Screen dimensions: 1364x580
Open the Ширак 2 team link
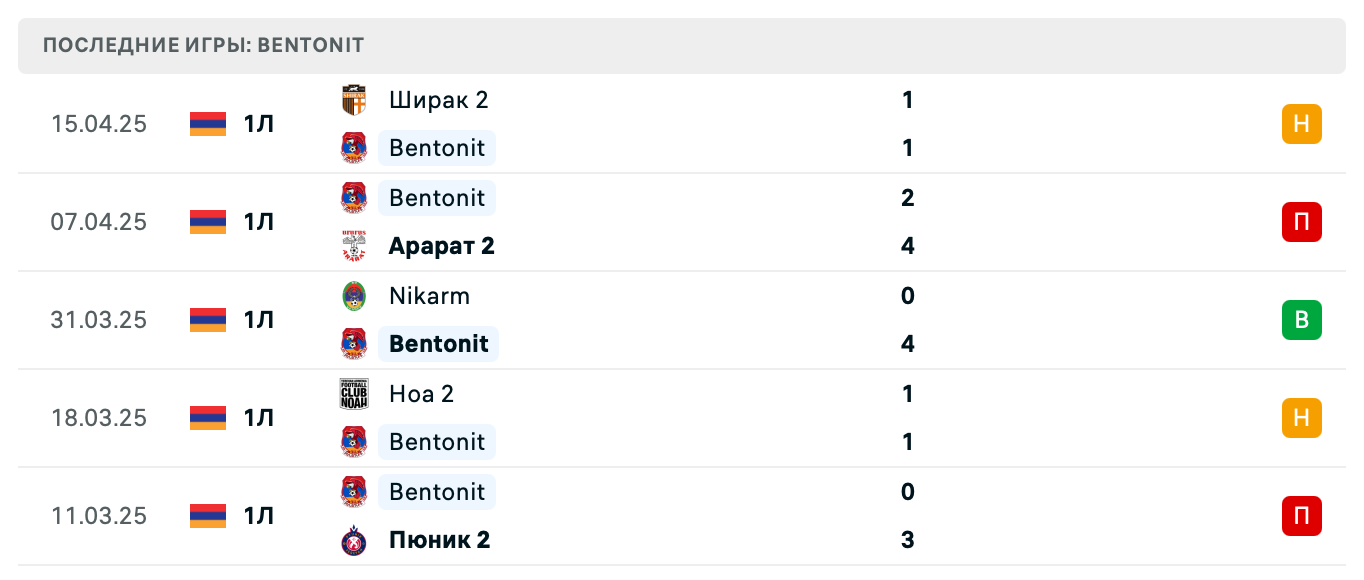point(438,100)
